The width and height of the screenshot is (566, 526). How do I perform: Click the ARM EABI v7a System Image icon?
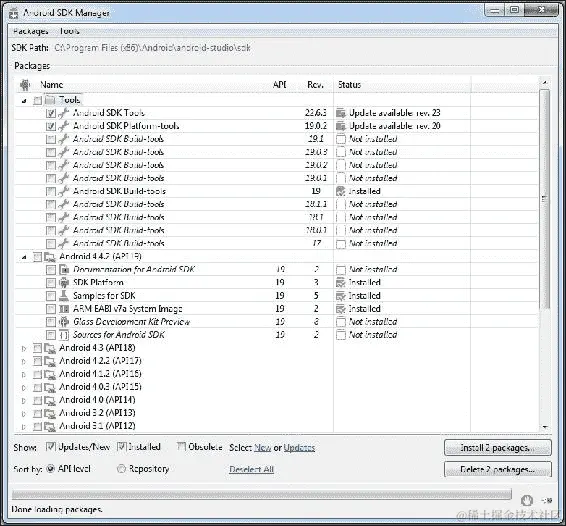coord(64,309)
